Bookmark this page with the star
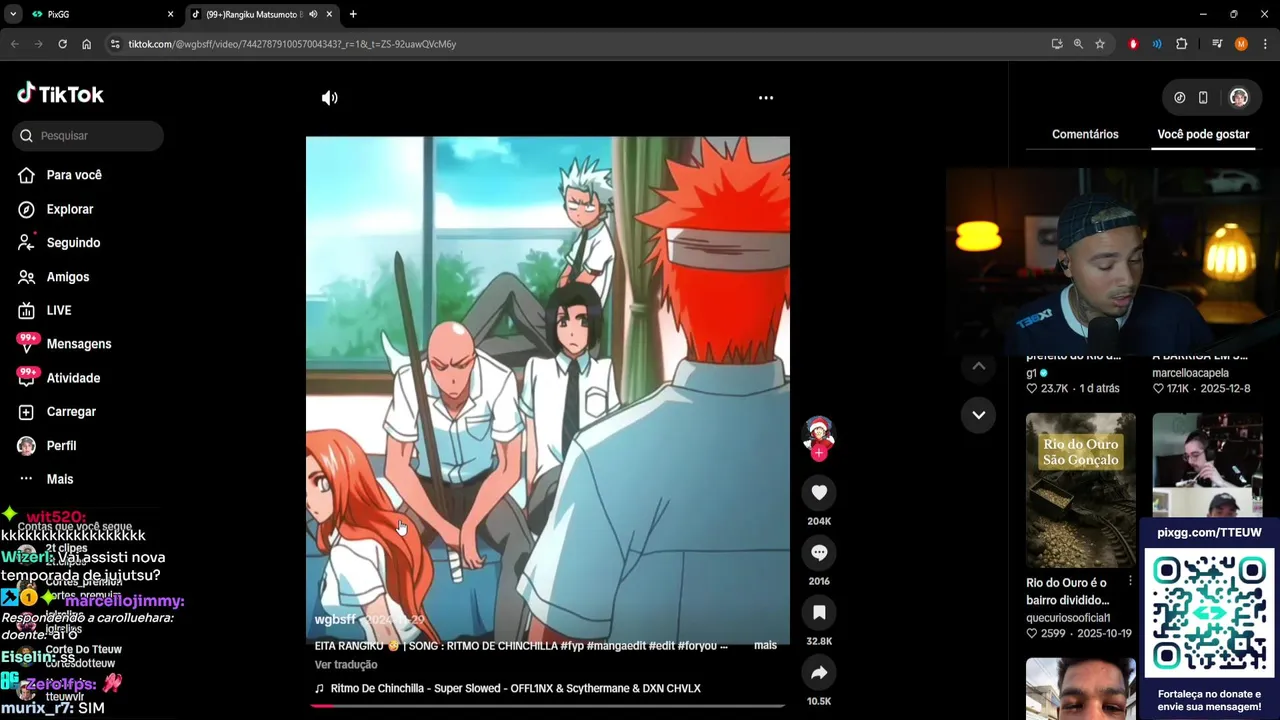Image resolution: width=1280 pixels, height=720 pixels. pos(1100,44)
